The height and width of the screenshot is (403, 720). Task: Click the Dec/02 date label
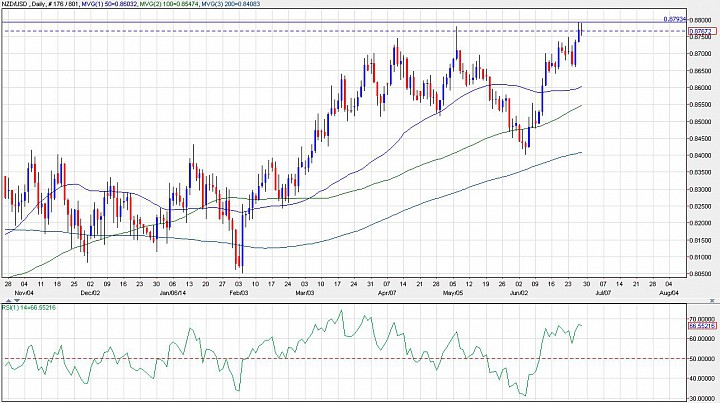click(90, 292)
